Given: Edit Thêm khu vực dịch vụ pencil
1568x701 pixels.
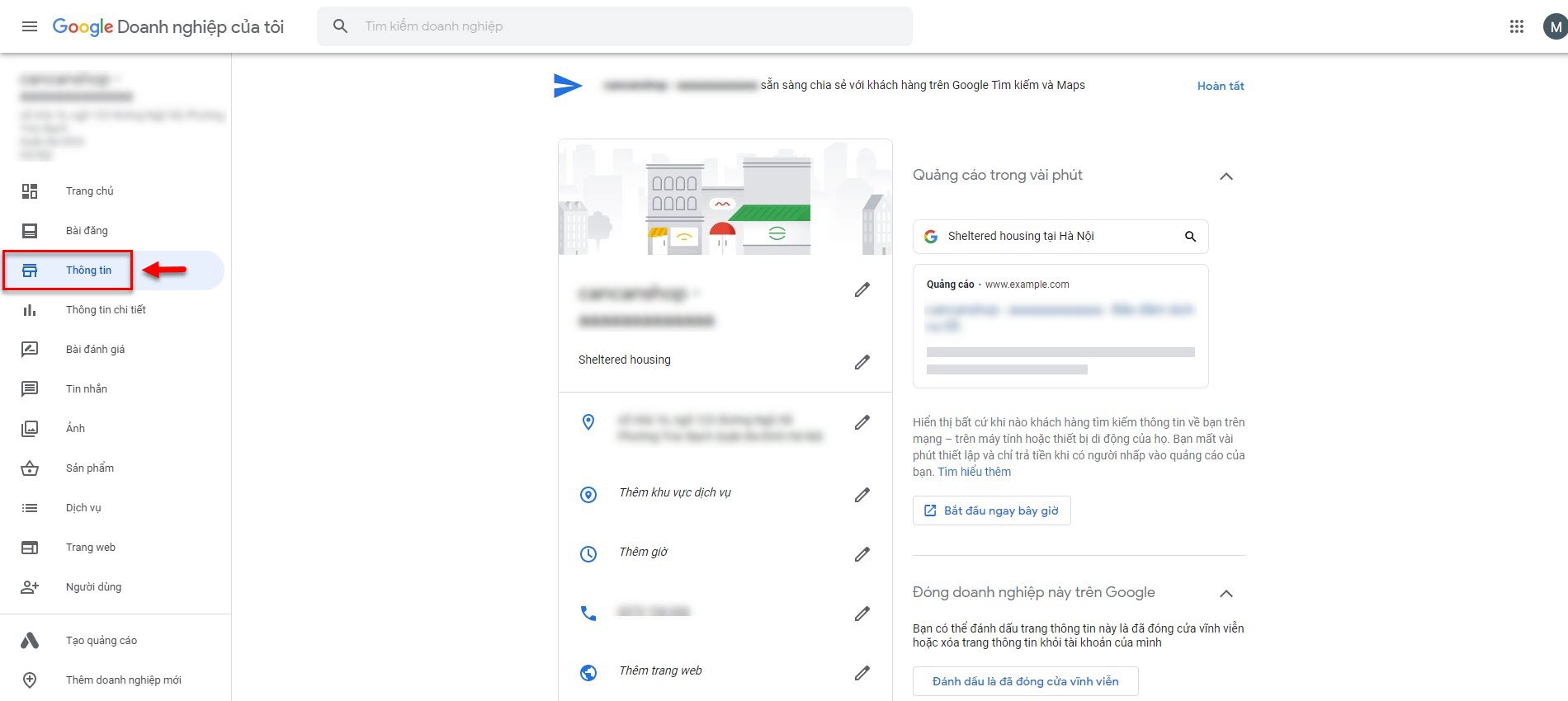Looking at the screenshot, I should [862, 495].
